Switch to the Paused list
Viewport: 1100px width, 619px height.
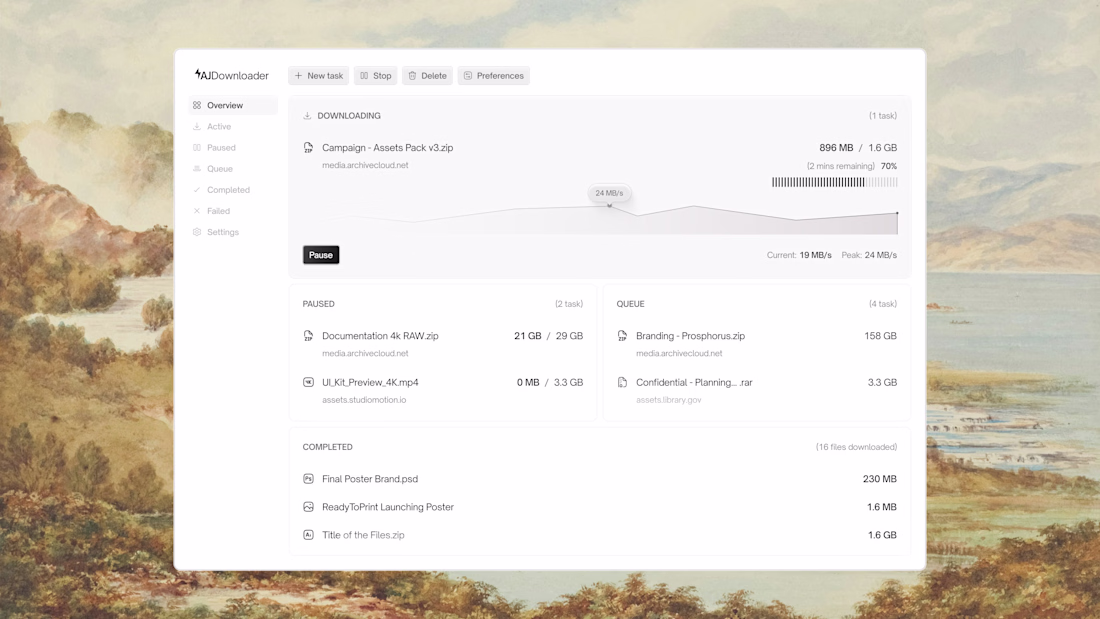[x=233, y=147]
